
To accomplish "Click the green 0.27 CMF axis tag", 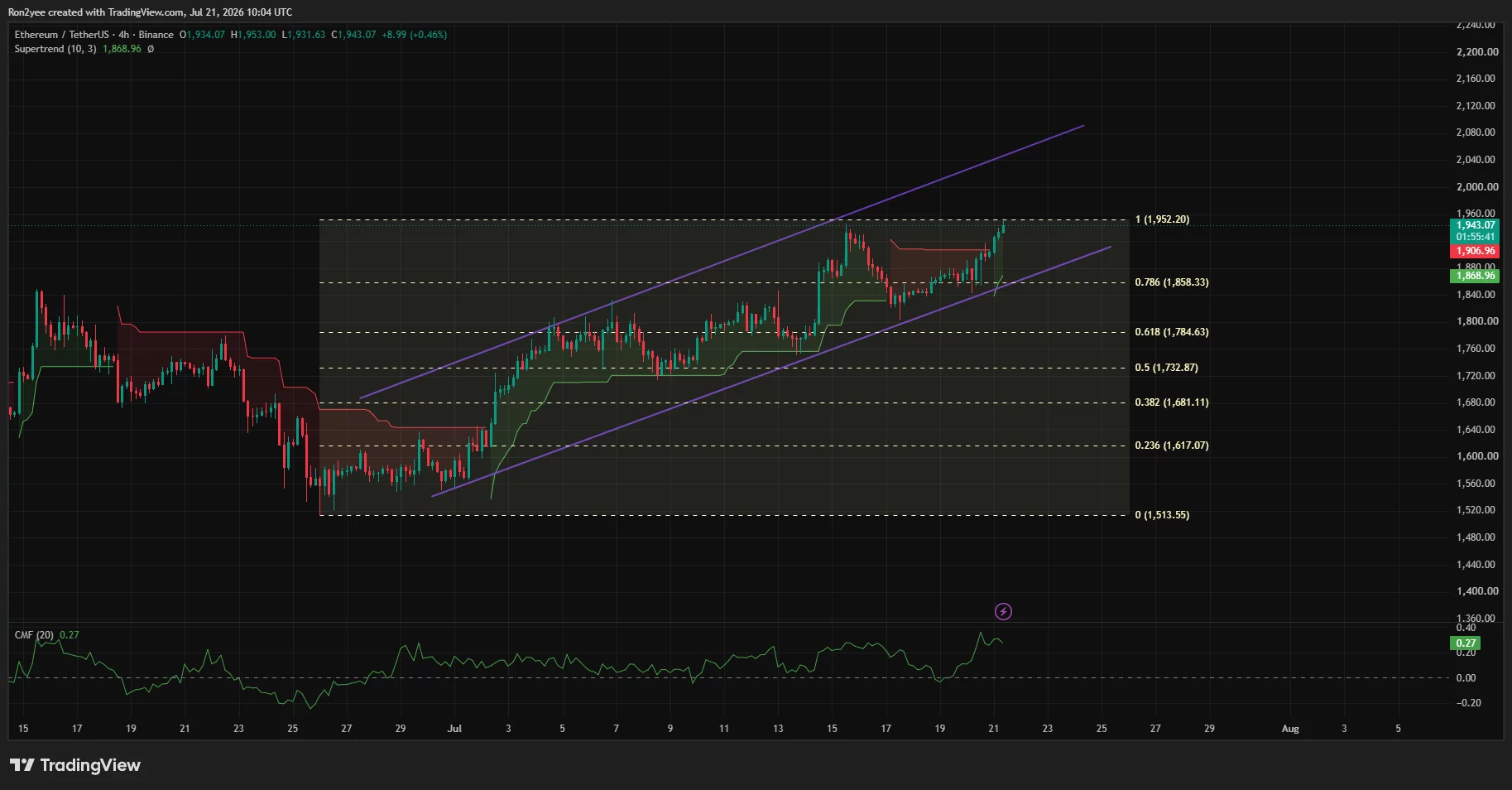I will [x=1466, y=643].
